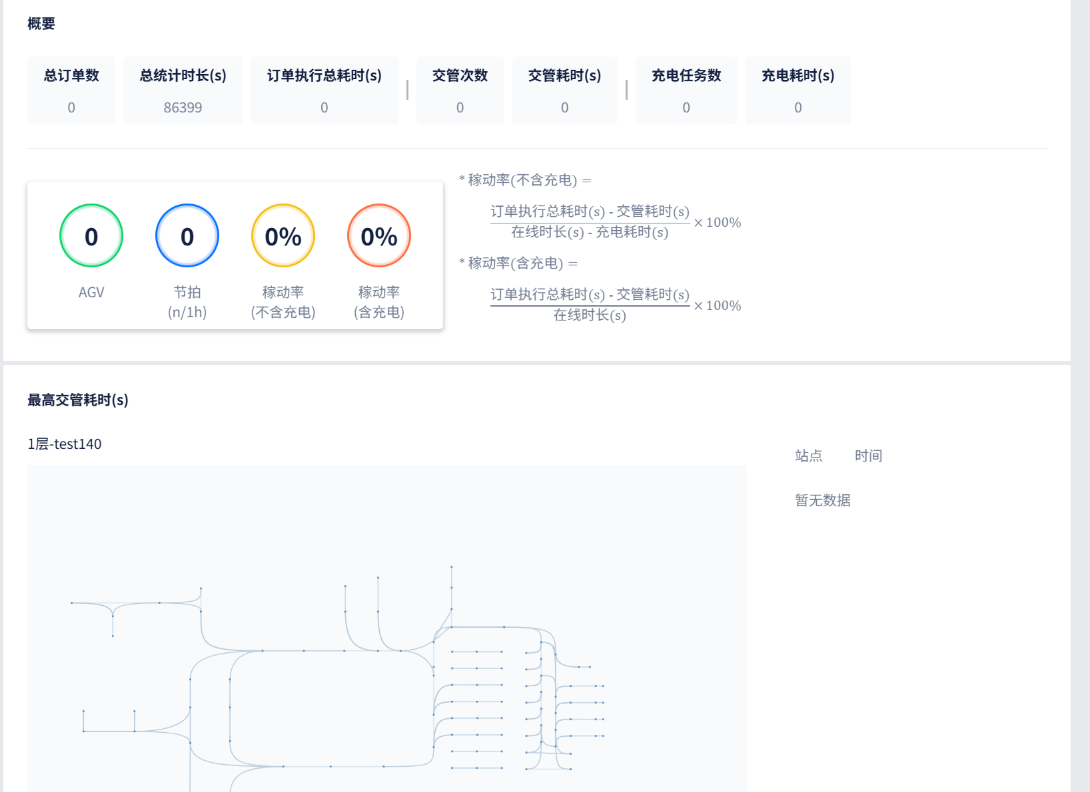The image size is (1090, 792).
Task: Select the 充电任务数 card
Action: coord(686,90)
